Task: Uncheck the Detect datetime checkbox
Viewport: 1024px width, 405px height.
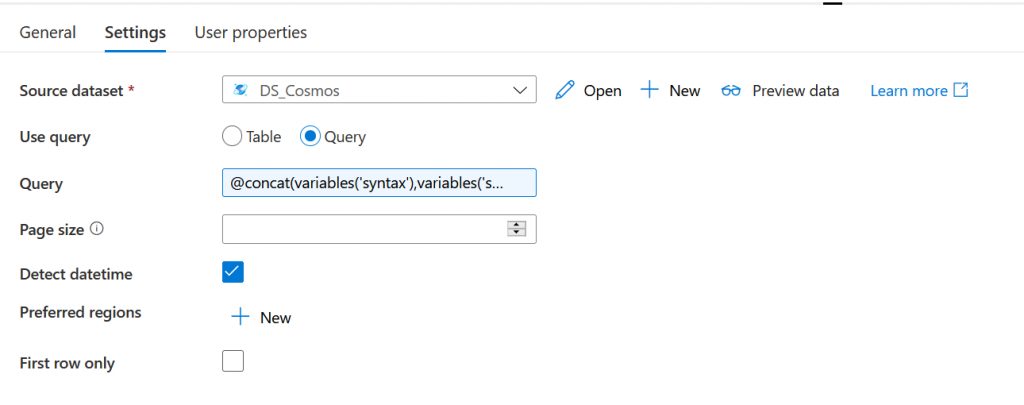Action: 233,272
